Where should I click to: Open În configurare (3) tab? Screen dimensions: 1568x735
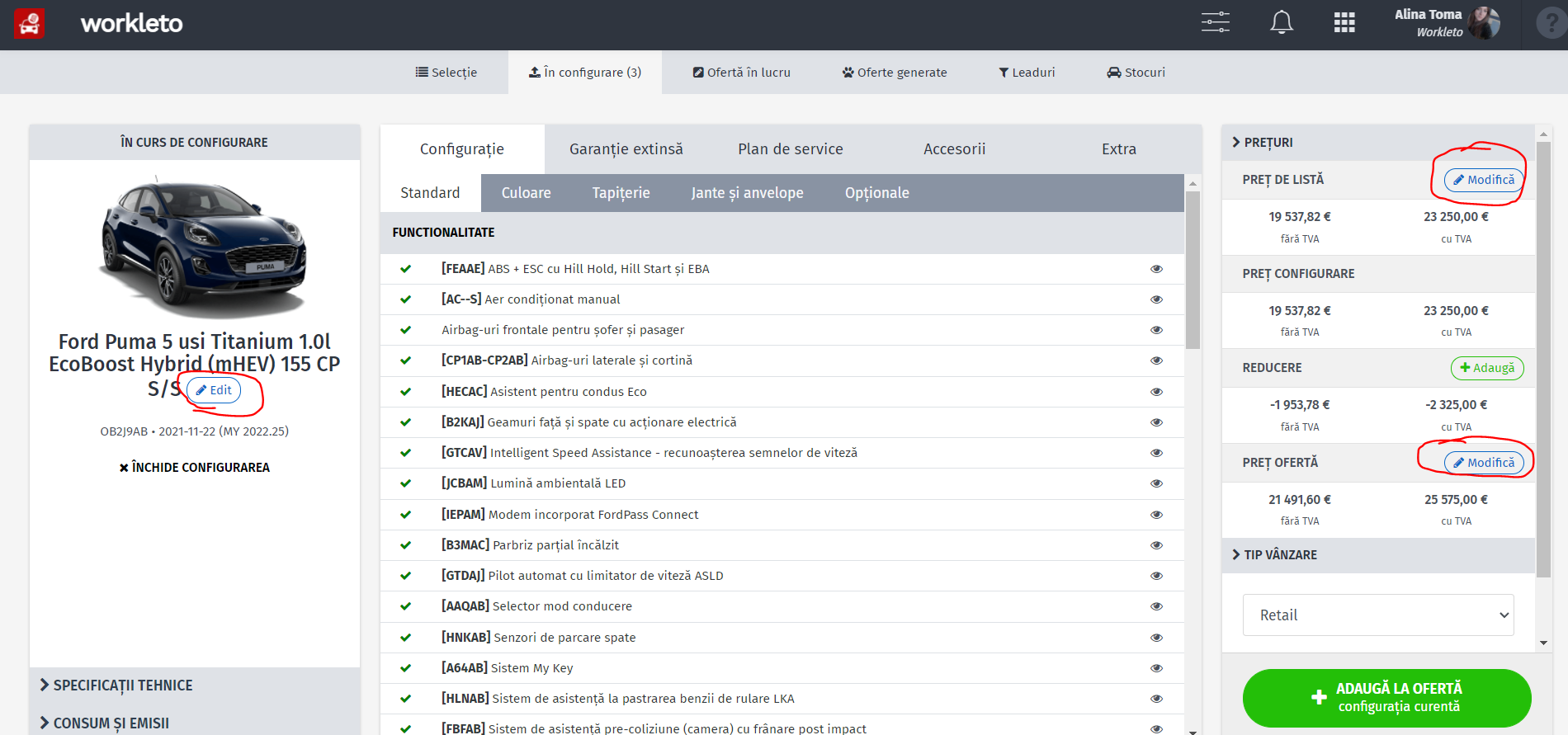tap(585, 73)
